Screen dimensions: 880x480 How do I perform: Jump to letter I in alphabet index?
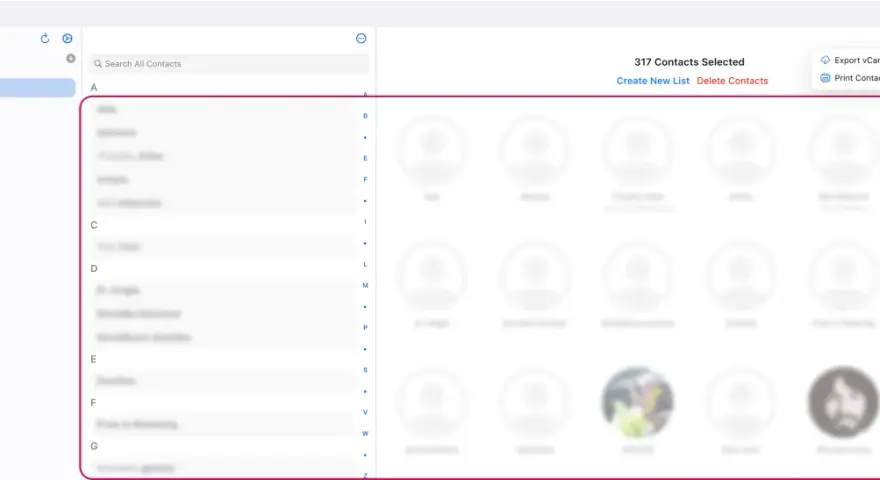point(365,222)
